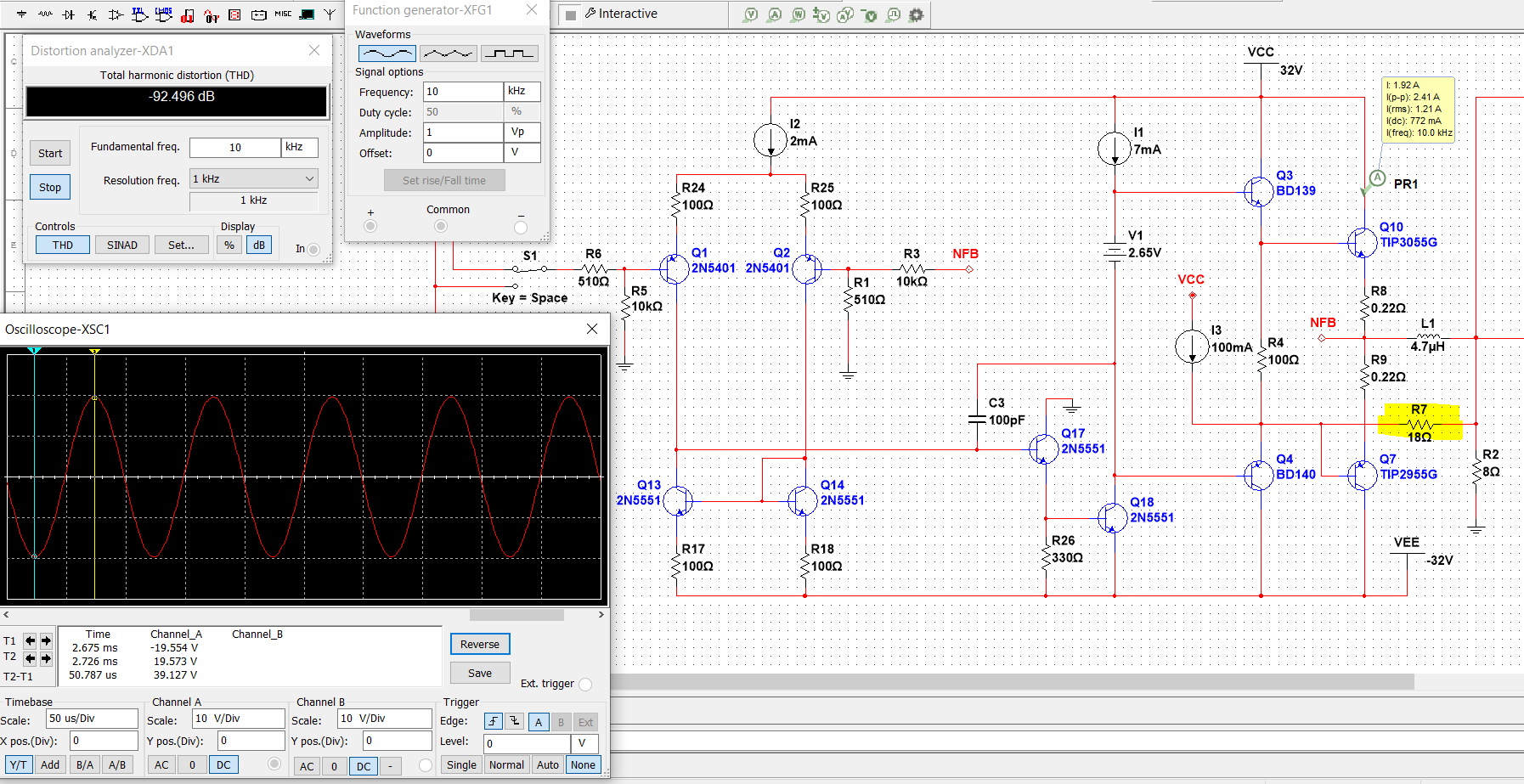Open the TTL component group
The image size is (1524, 784).
[140, 14]
